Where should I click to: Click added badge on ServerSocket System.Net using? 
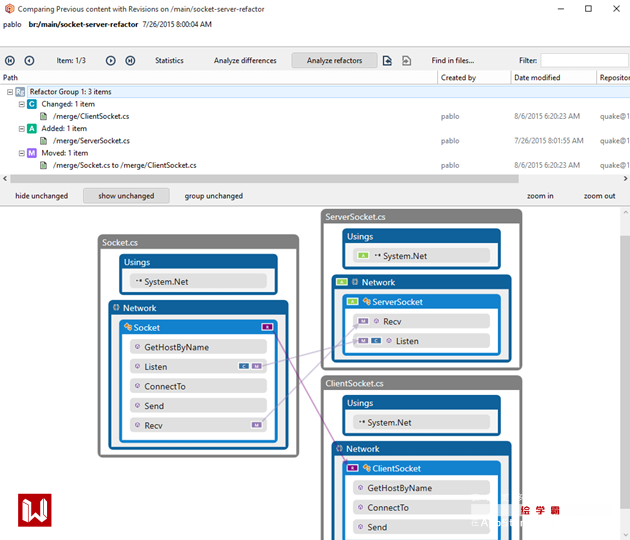click(x=363, y=256)
